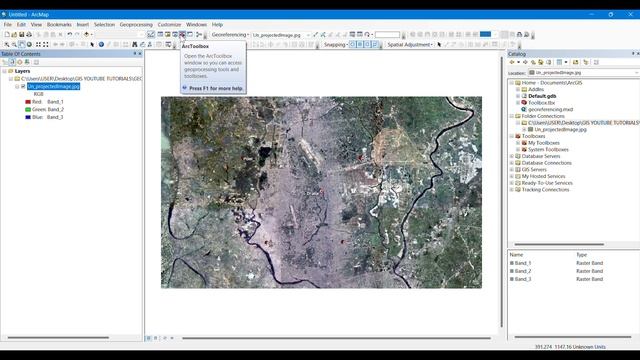Expand GIS Servers in Catalog
The height and width of the screenshot is (360, 640).
pyautogui.click(x=512, y=169)
